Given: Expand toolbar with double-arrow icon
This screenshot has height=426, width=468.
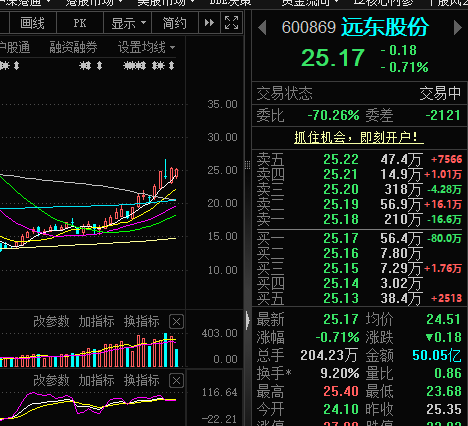Looking at the screenshot, I should coord(209,23).
